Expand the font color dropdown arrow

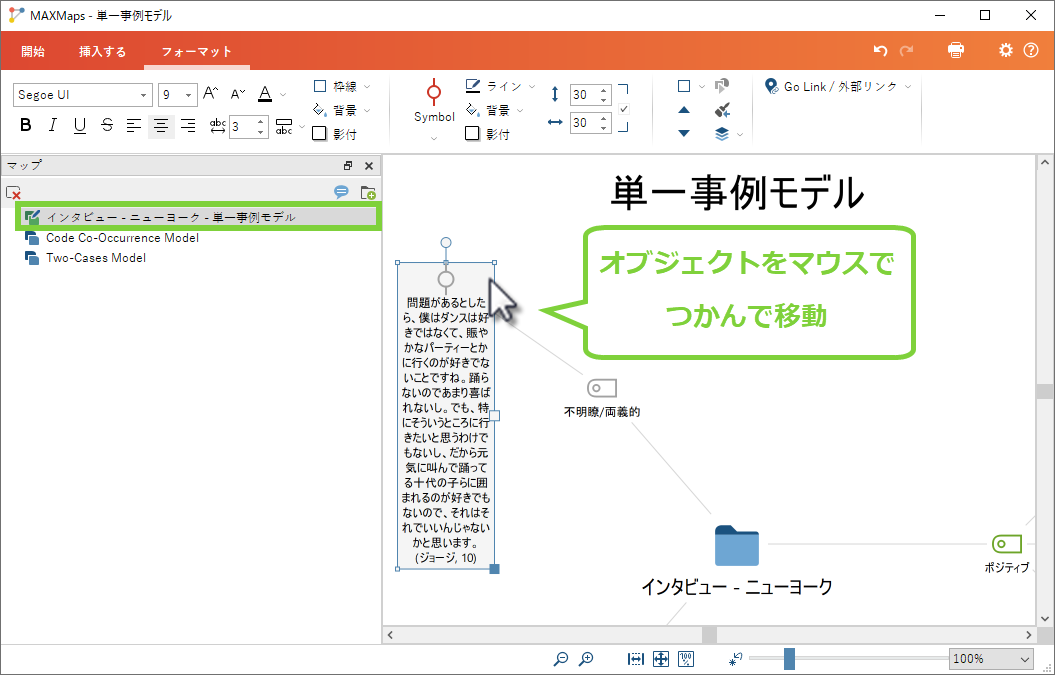283,95
